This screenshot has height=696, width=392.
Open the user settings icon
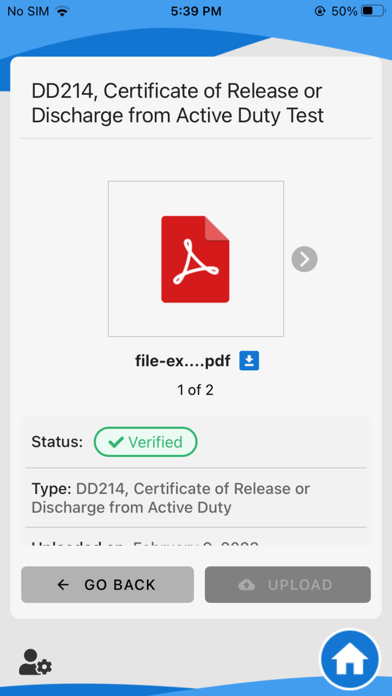click(36, 662)
